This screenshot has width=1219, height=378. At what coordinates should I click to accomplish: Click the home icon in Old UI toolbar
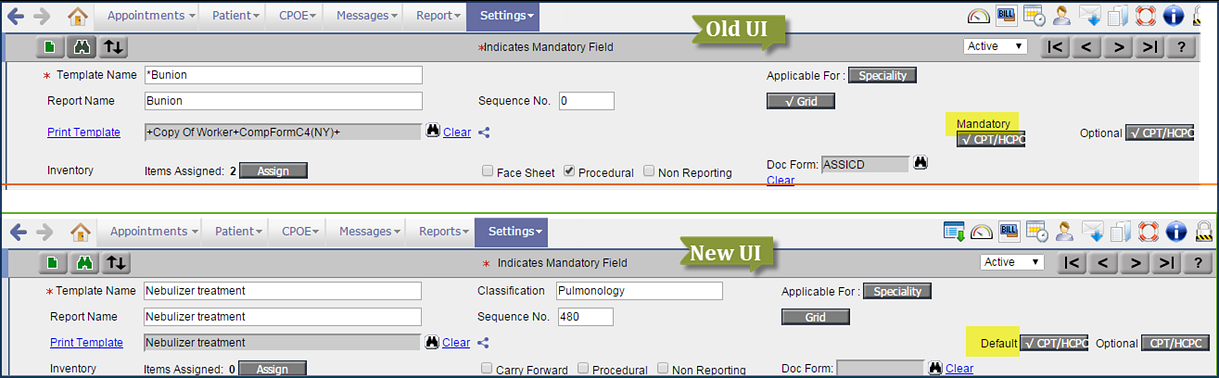(x=78, y=16)
